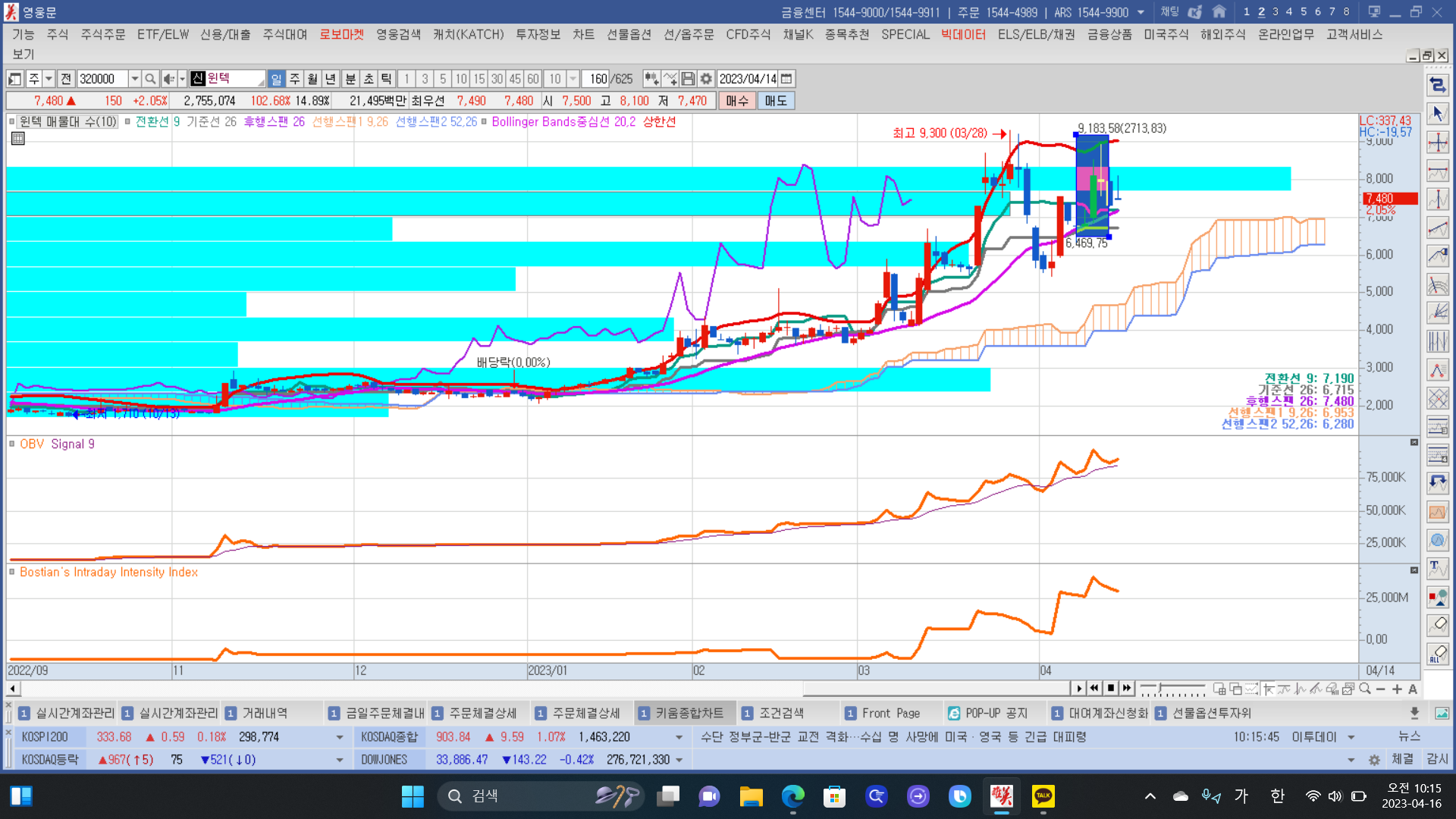This screenshot has height=819, width=1456.
Task: Click the stock search magnifier icon
Action: tap(150, 79)
